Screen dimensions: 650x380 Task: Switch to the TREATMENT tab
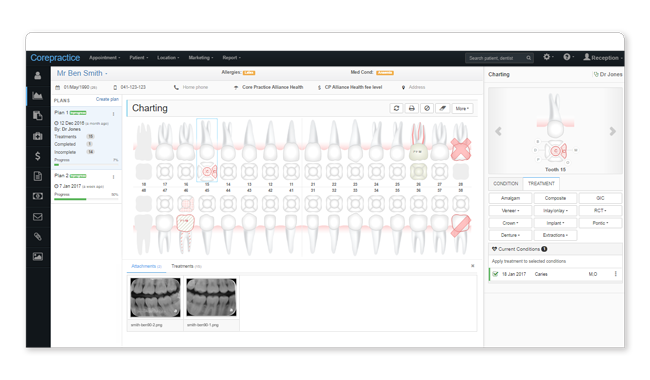click(541, 183)
